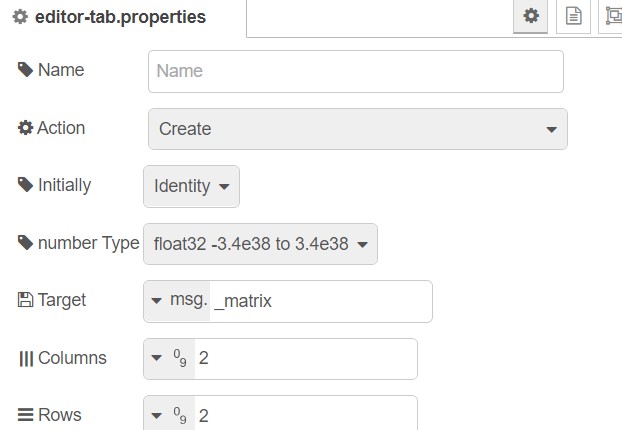Click the tag icon next to Name
This screenshot has height=430, width=622.
click(x=25, y=70)
